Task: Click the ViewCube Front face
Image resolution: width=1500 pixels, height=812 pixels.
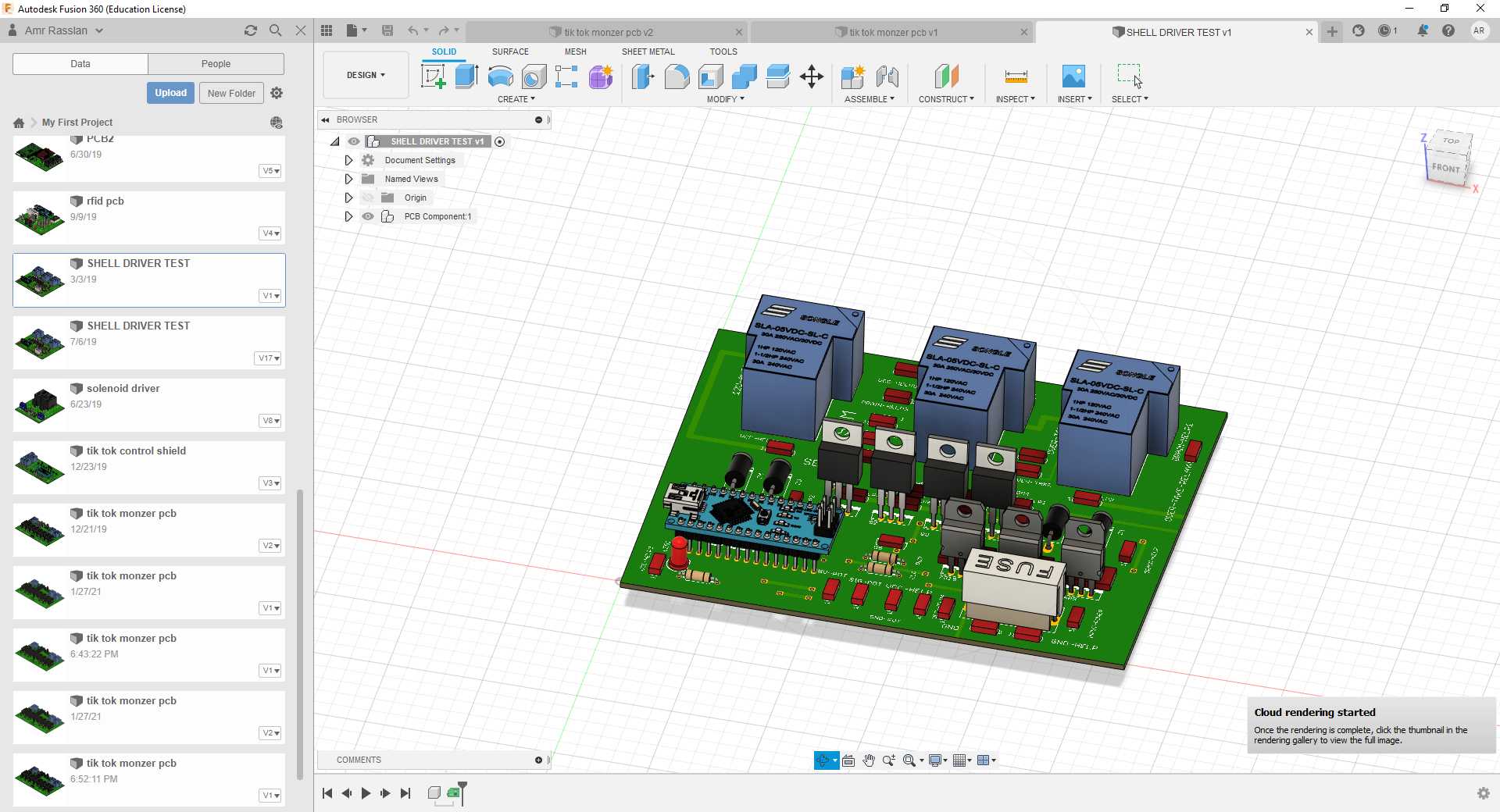Action: click(1445, 168)
